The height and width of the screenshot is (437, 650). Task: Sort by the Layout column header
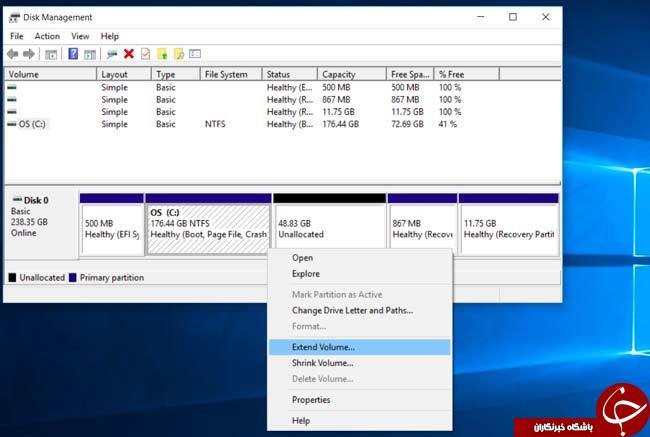point(124,74)
